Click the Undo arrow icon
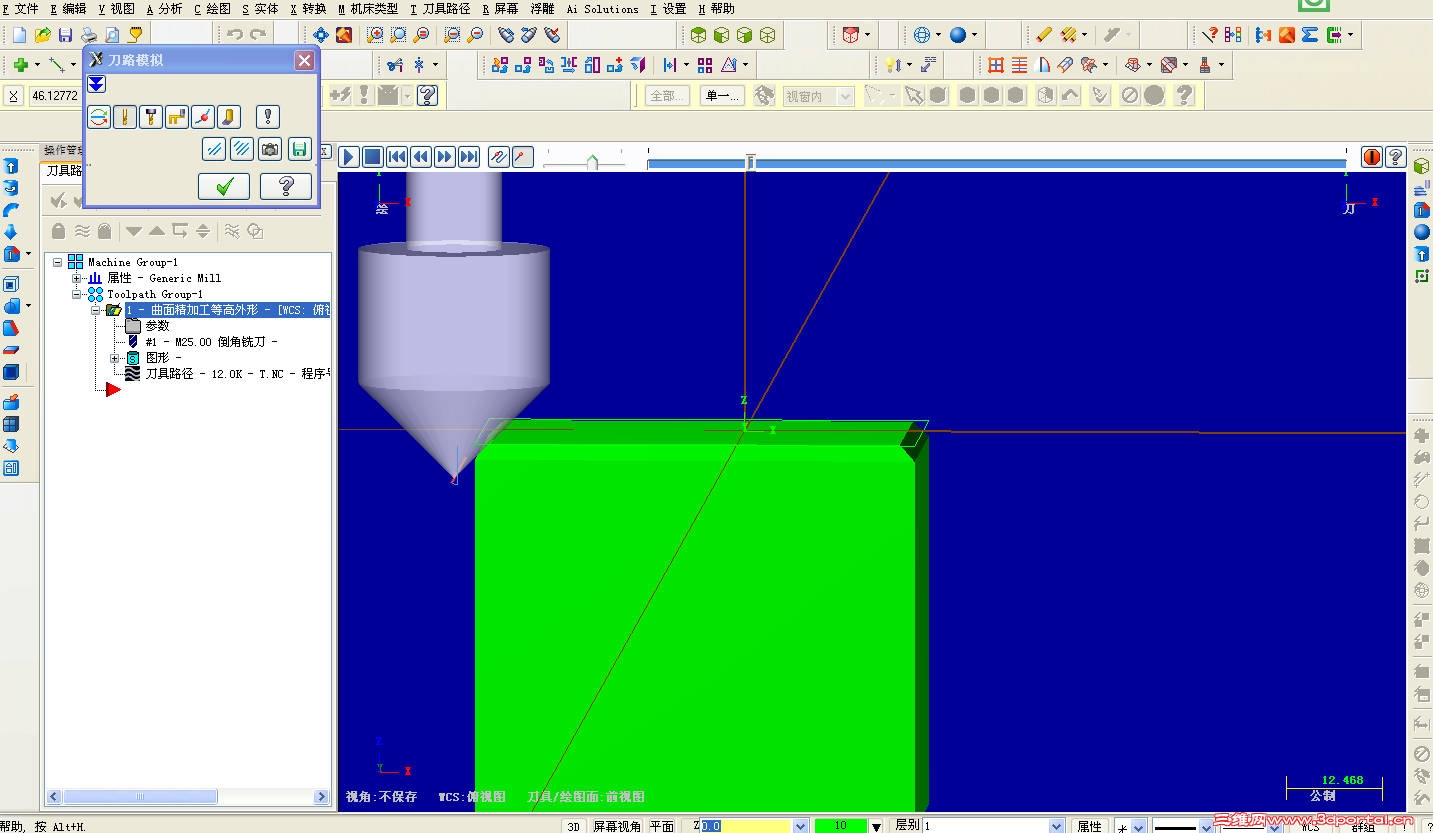This screenshot has height=833, width=1433. [x=234, y=35]
